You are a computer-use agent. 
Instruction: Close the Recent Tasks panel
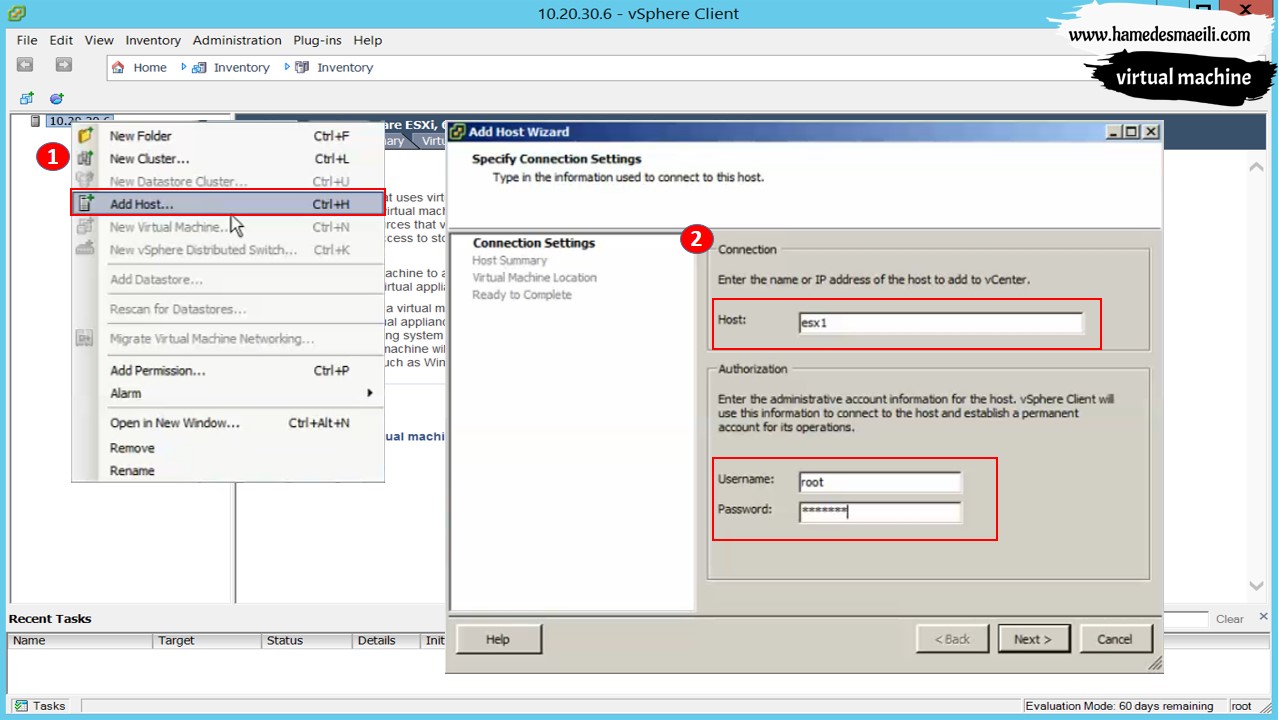click(1264, 617)
